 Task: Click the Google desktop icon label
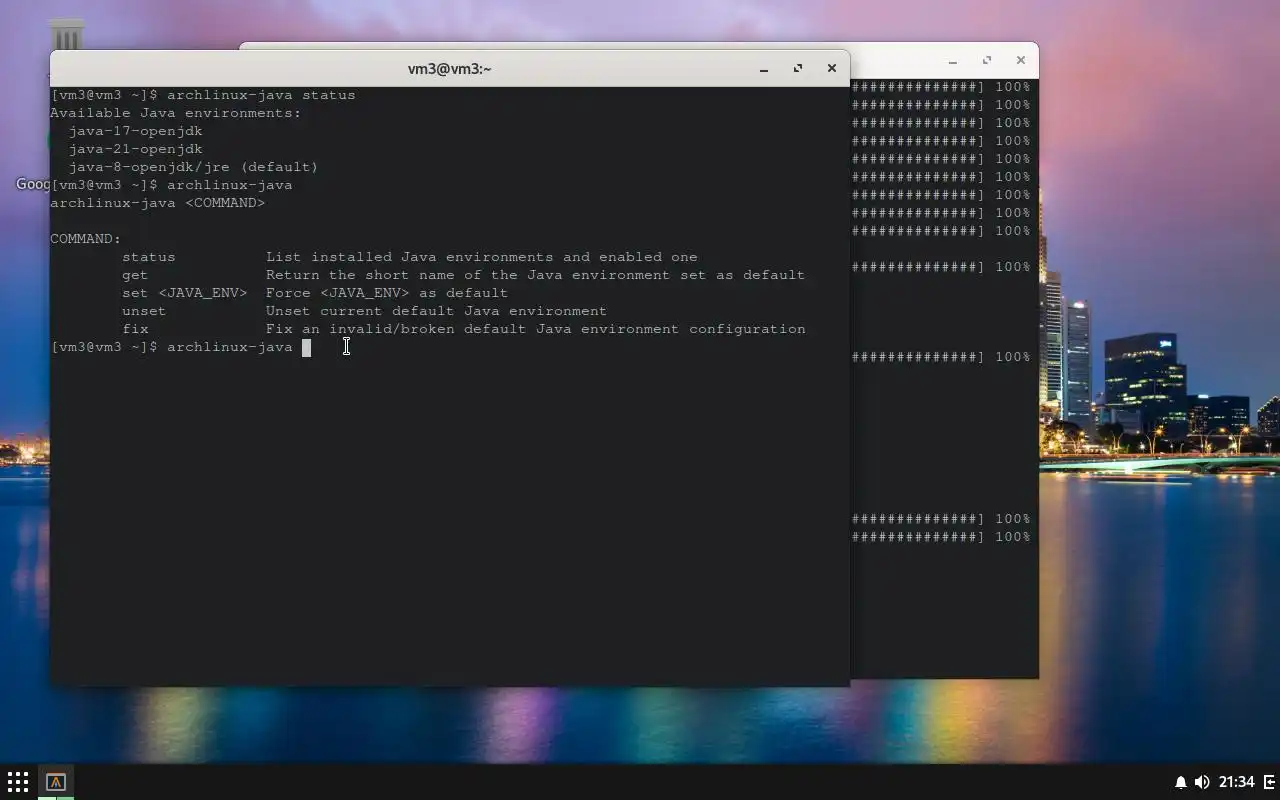point(33,184)
